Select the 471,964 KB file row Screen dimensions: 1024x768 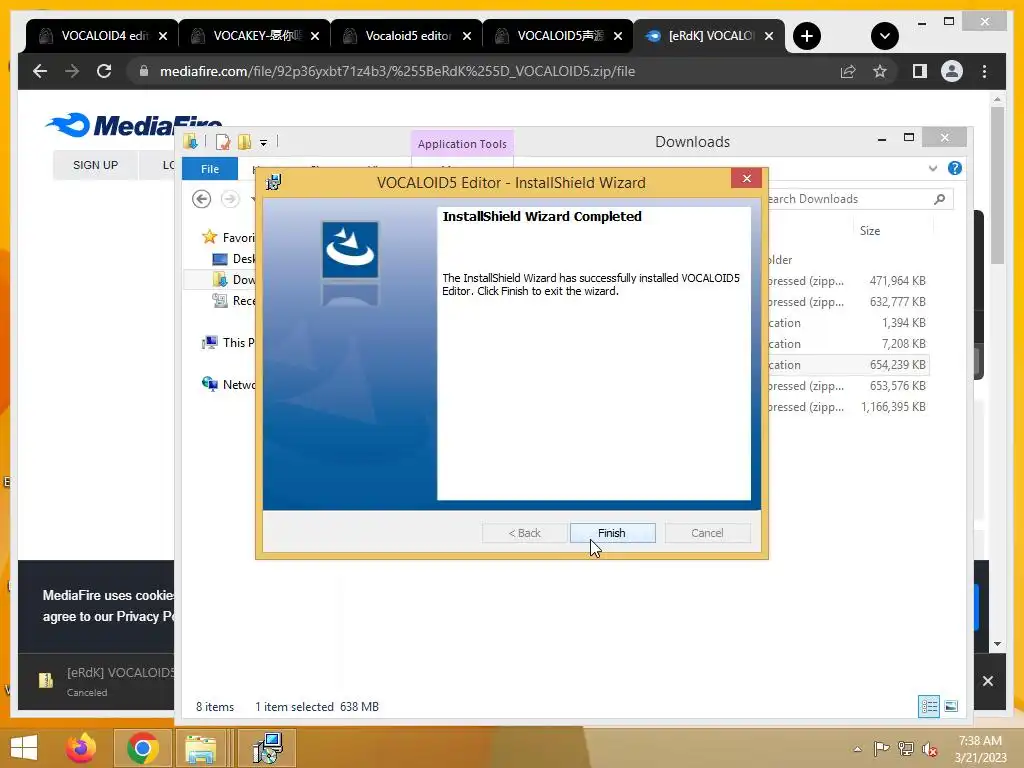[847, 281]
